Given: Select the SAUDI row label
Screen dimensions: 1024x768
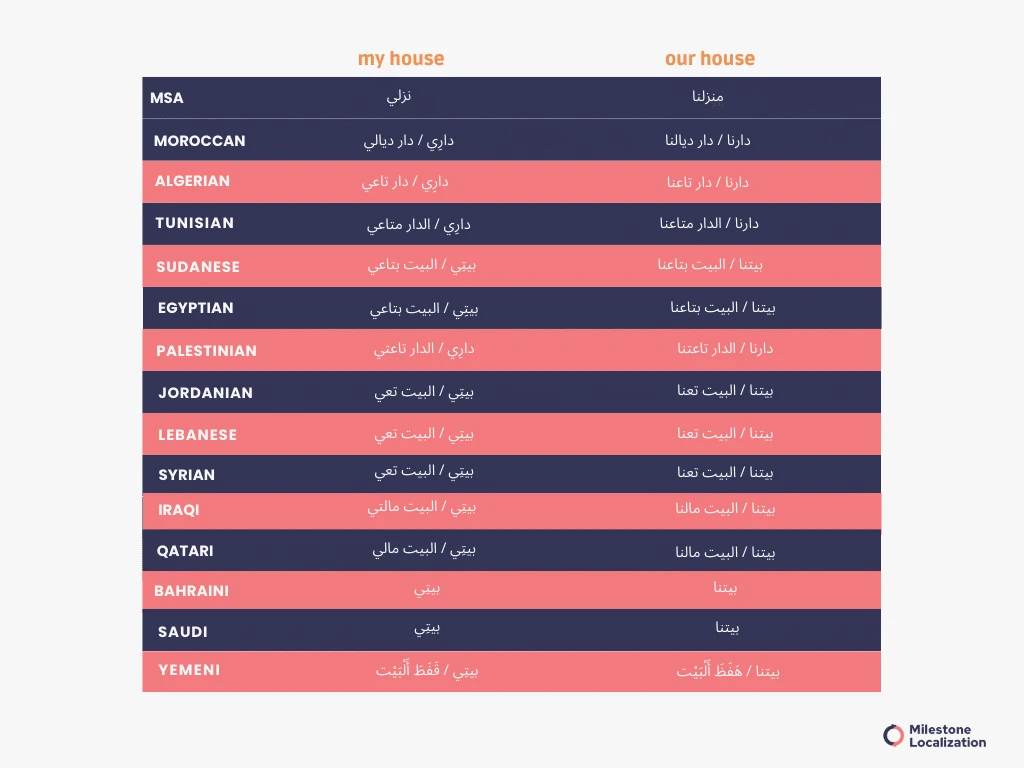Looking at the screenshot, I should (182, 632).
